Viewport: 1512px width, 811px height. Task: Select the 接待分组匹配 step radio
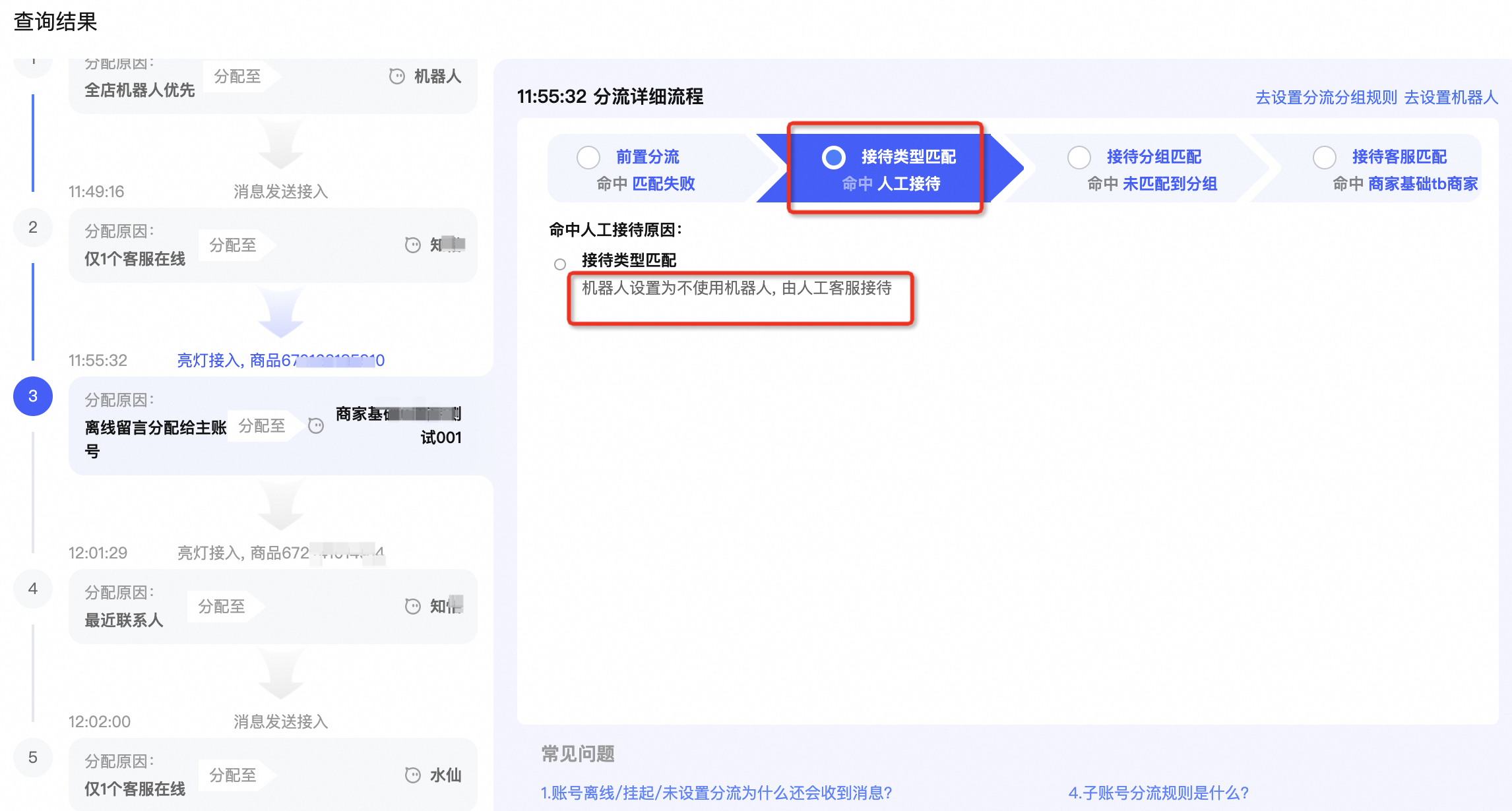coord(1079,158)
